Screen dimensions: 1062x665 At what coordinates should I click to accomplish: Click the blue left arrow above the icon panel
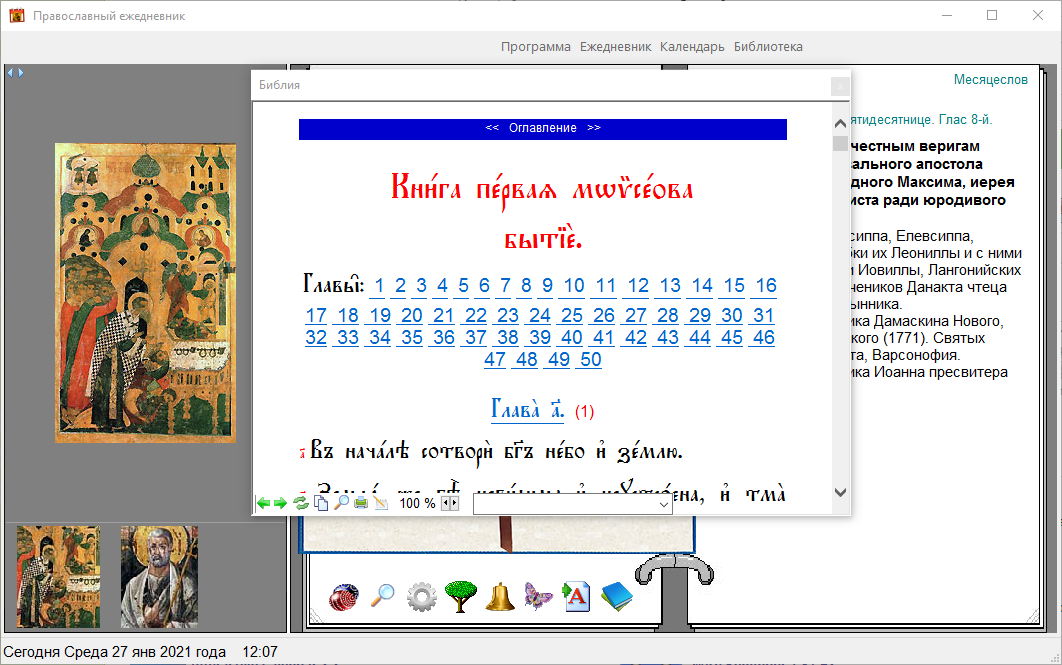point(10,72)
